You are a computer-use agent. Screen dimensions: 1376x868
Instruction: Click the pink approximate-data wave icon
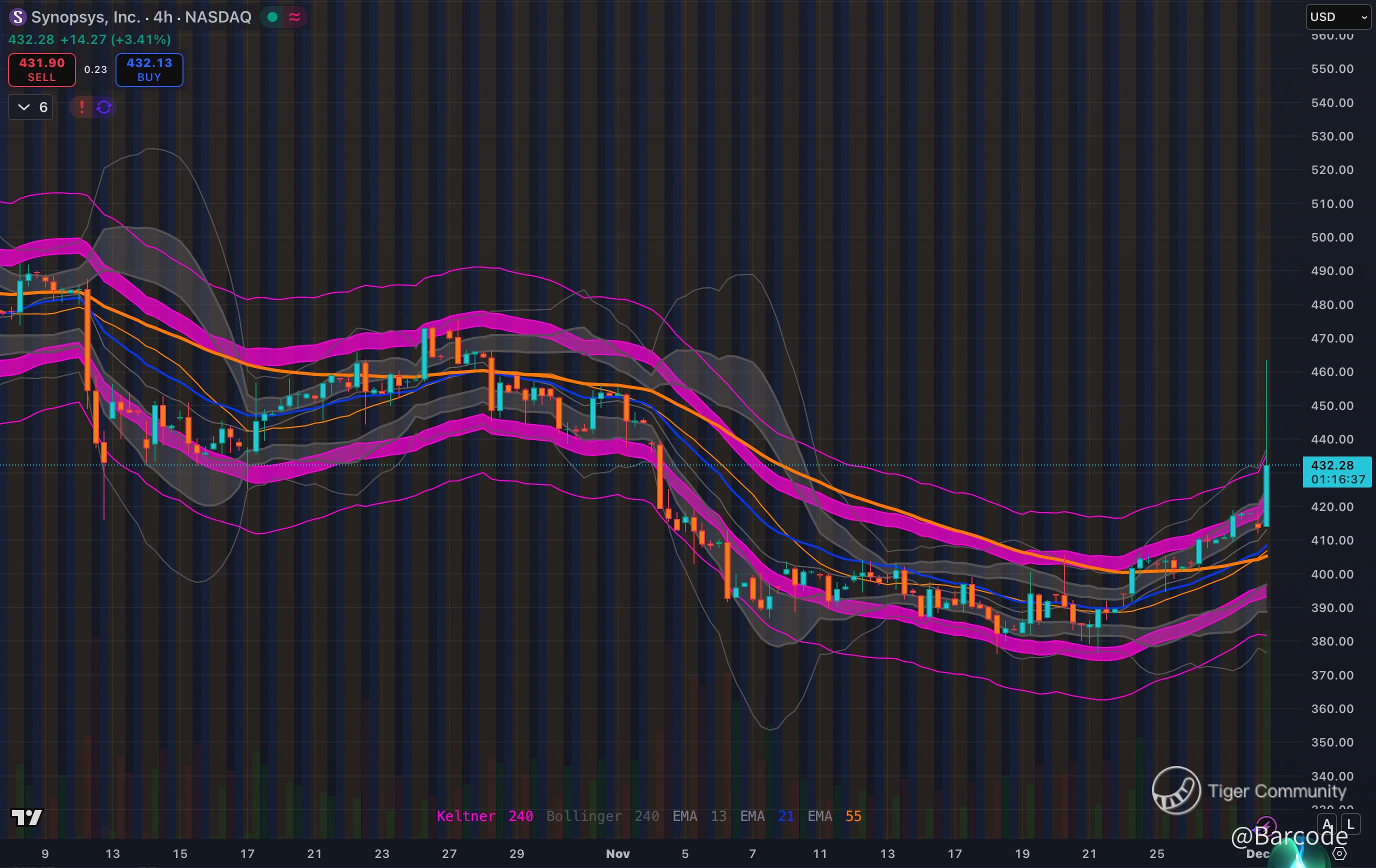[294, 17]
